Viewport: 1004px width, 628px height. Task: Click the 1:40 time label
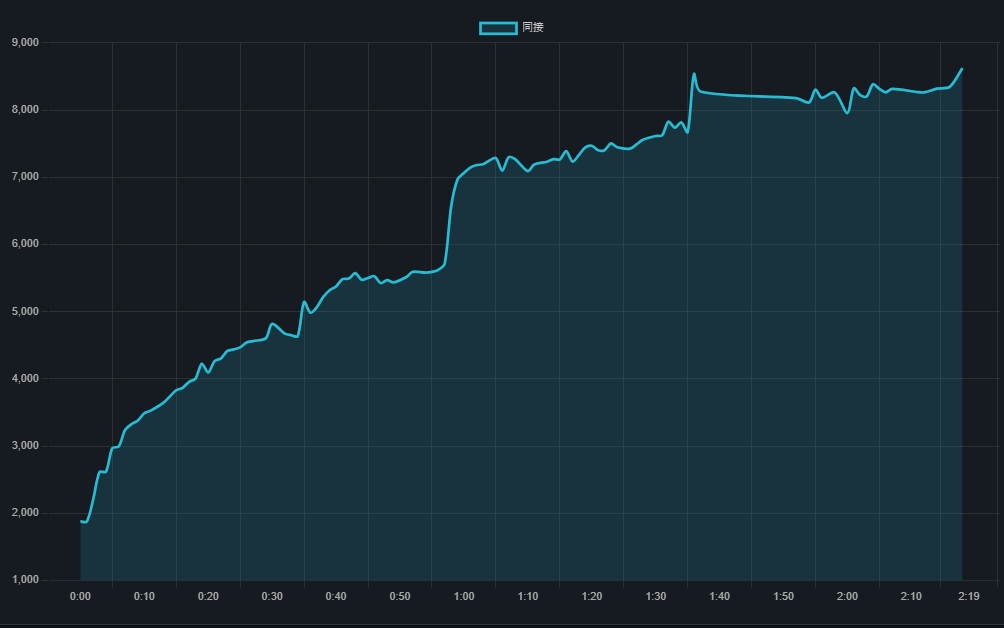pos(720,597)
